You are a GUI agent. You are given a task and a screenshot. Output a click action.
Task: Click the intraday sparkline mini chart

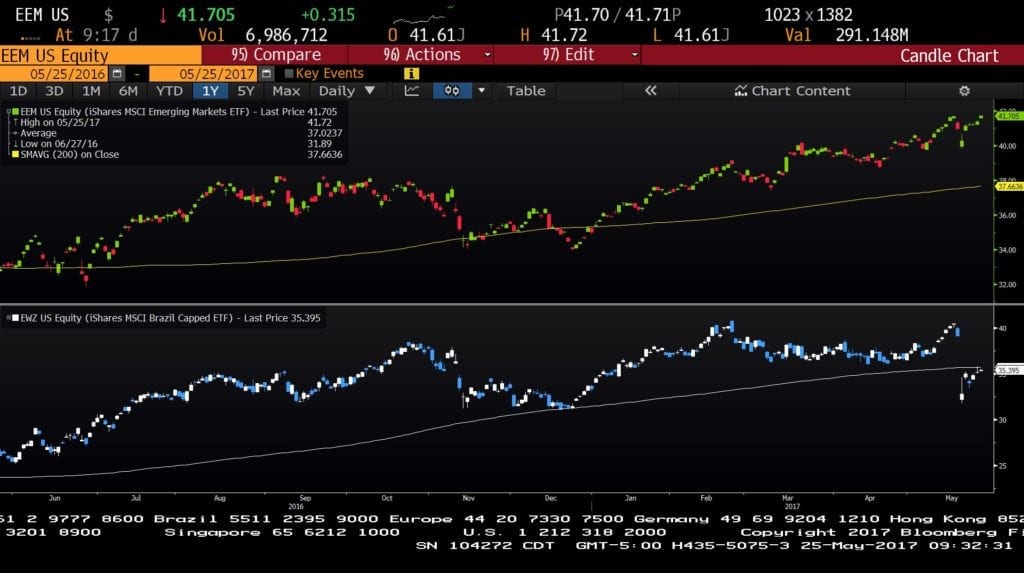click(x=424, y=16)
